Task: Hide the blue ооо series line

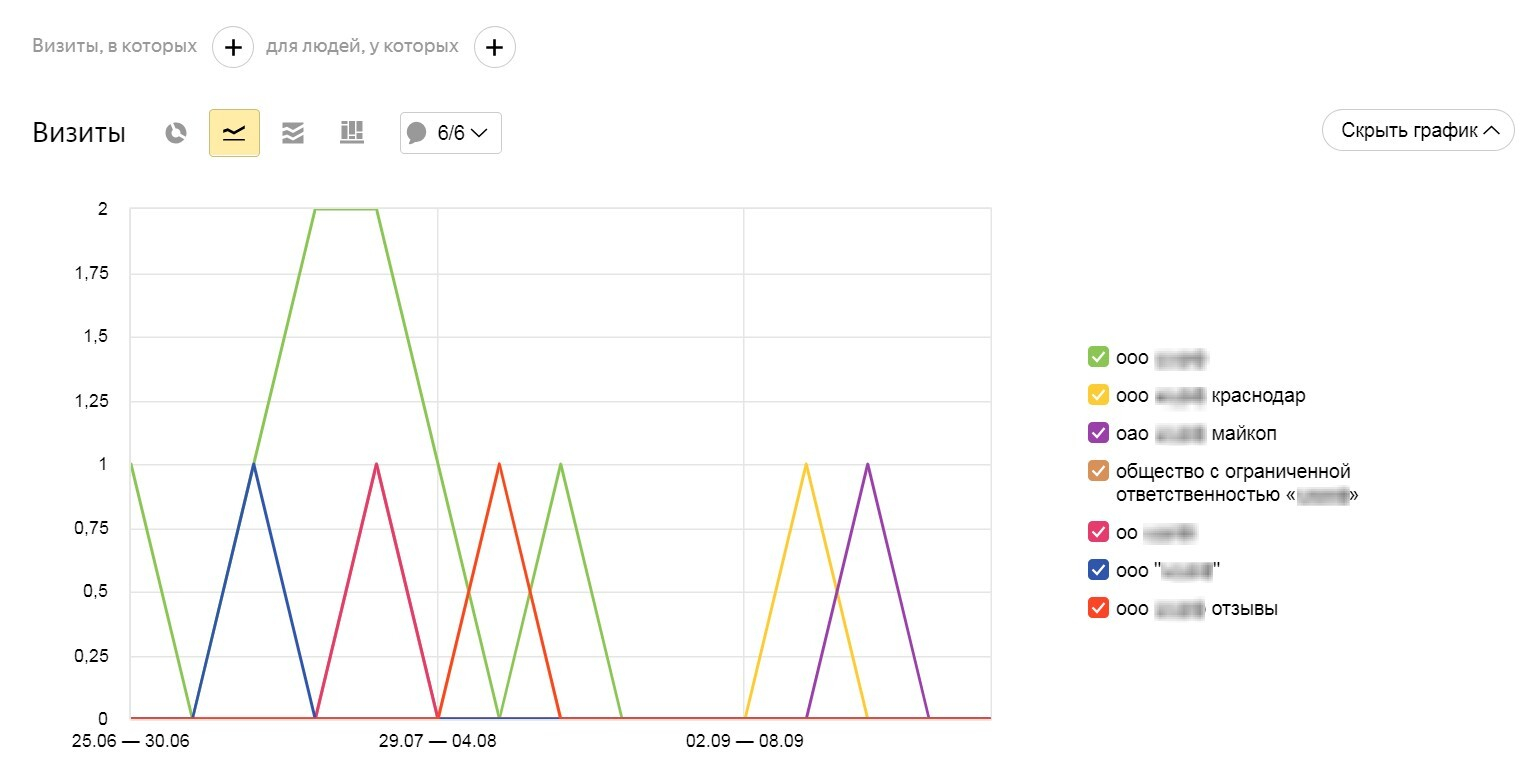Action: 1097,570
